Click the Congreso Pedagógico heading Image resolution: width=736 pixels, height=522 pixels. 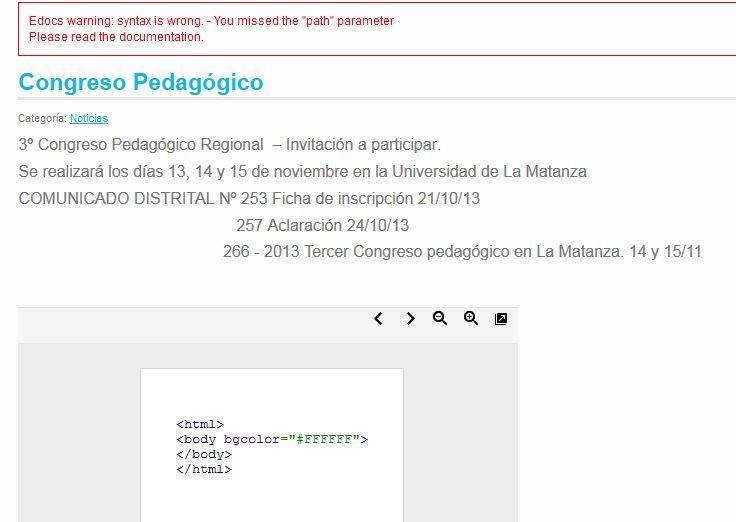click(141, 82)
